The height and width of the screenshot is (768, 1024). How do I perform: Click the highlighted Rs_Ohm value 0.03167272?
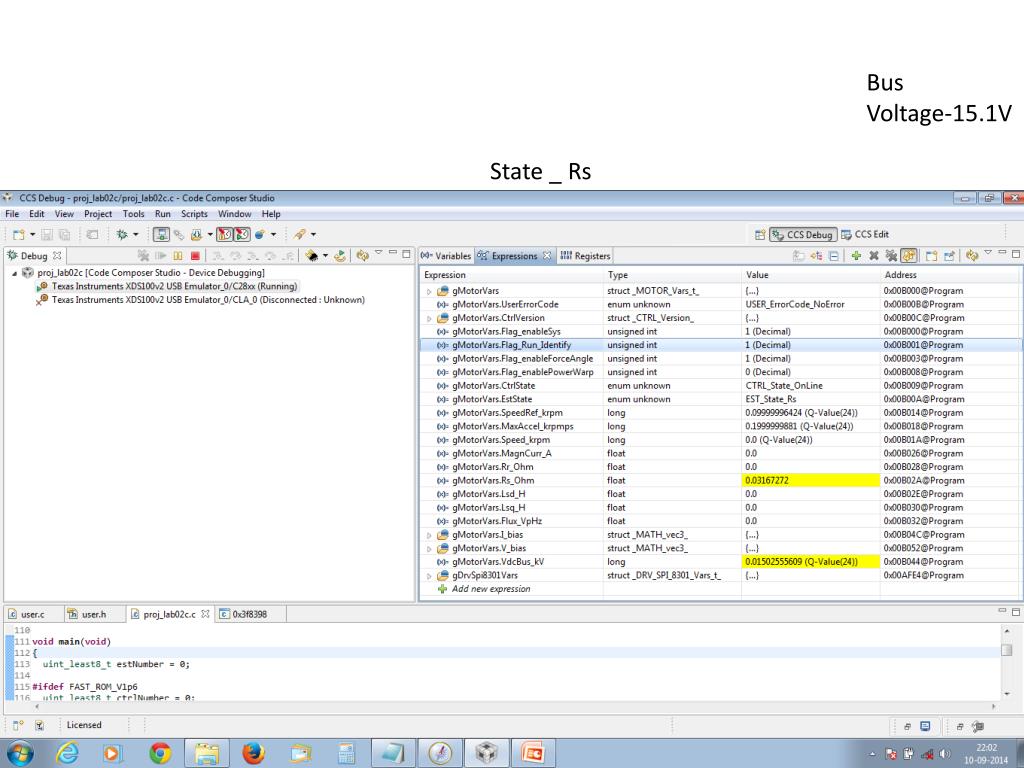click(x=811, y=481)
